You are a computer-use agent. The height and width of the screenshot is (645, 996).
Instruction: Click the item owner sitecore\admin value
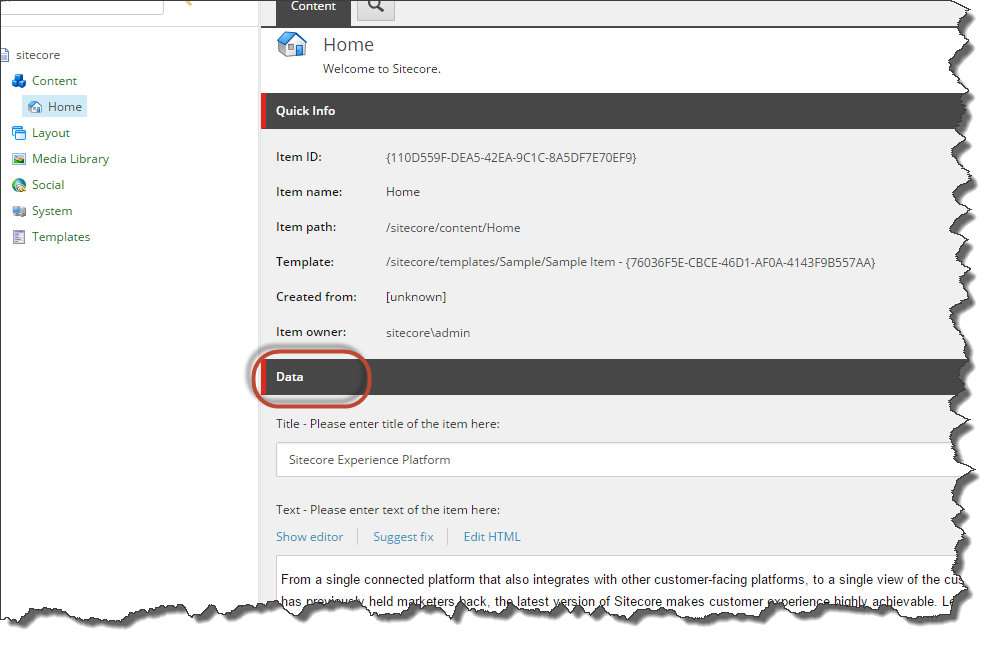(x=428, y=332)
